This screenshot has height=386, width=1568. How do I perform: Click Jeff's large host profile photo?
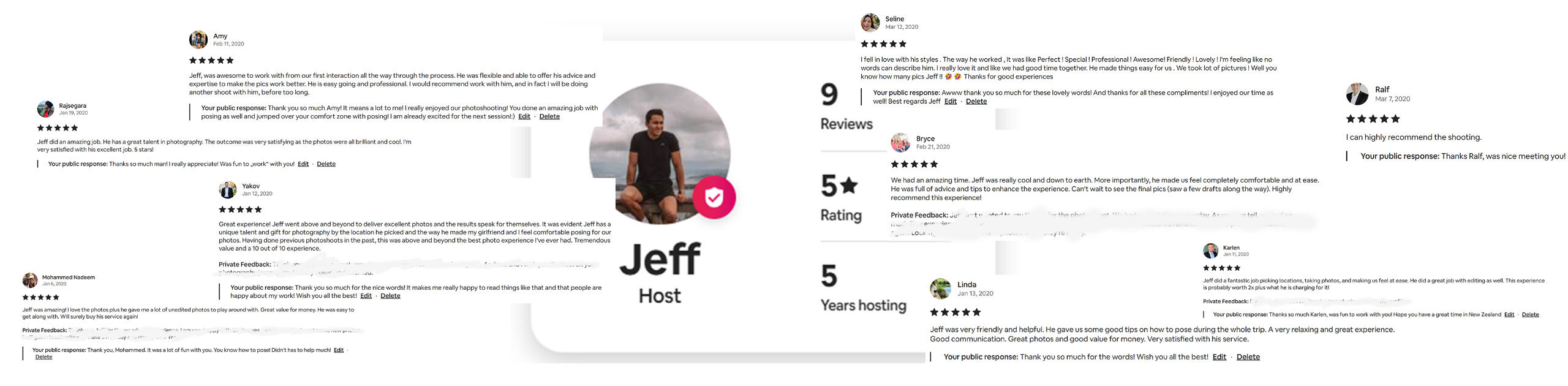[660, 154]
